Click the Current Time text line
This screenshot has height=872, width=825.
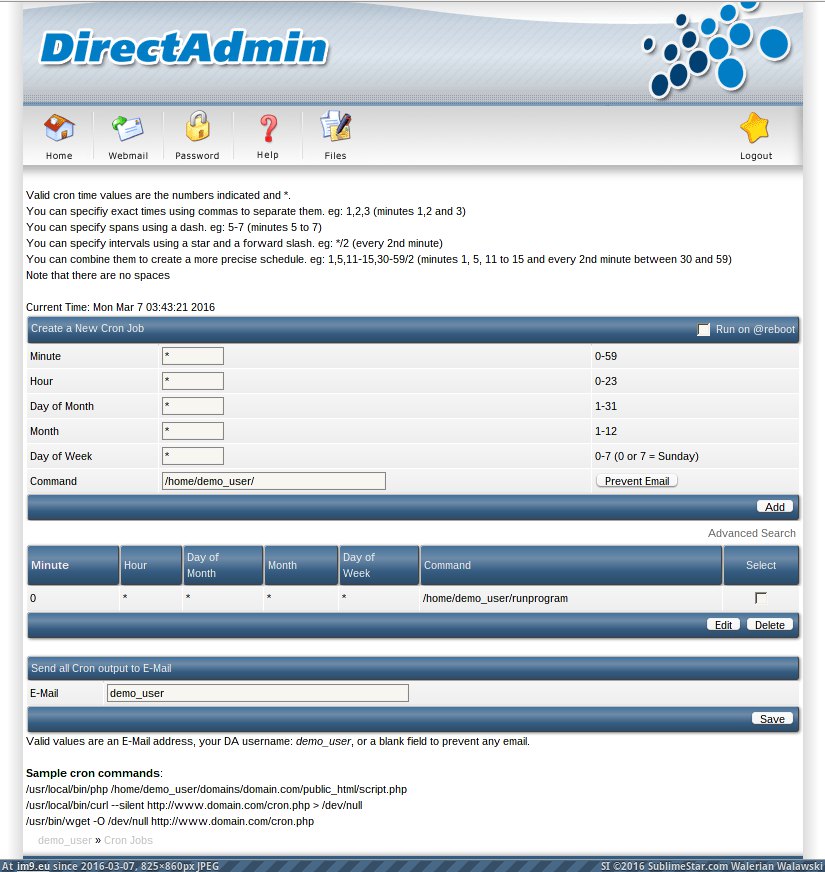pyautogui.click(x=120, y=307)
